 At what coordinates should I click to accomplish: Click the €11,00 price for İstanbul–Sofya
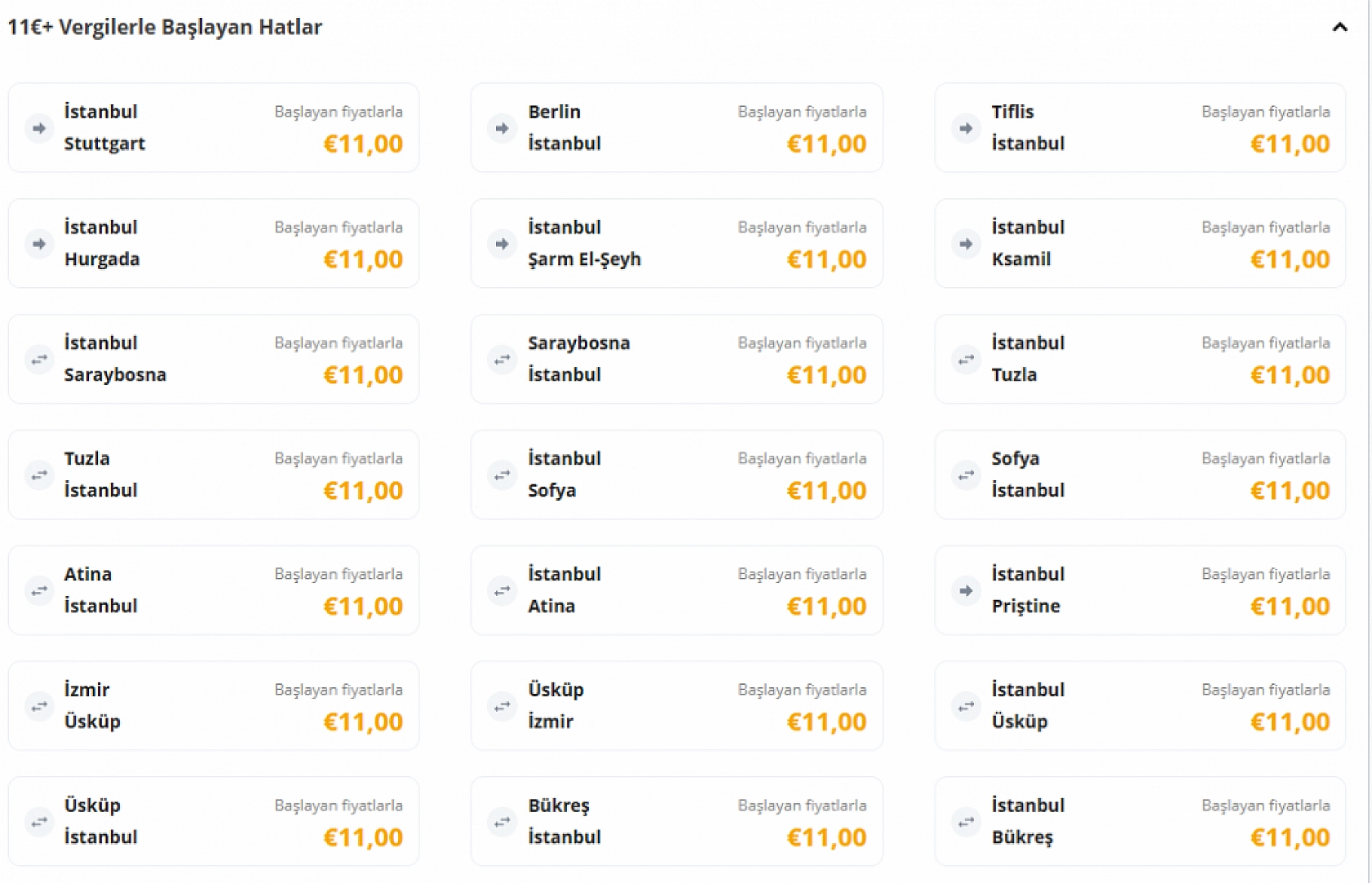click(826, 492)
